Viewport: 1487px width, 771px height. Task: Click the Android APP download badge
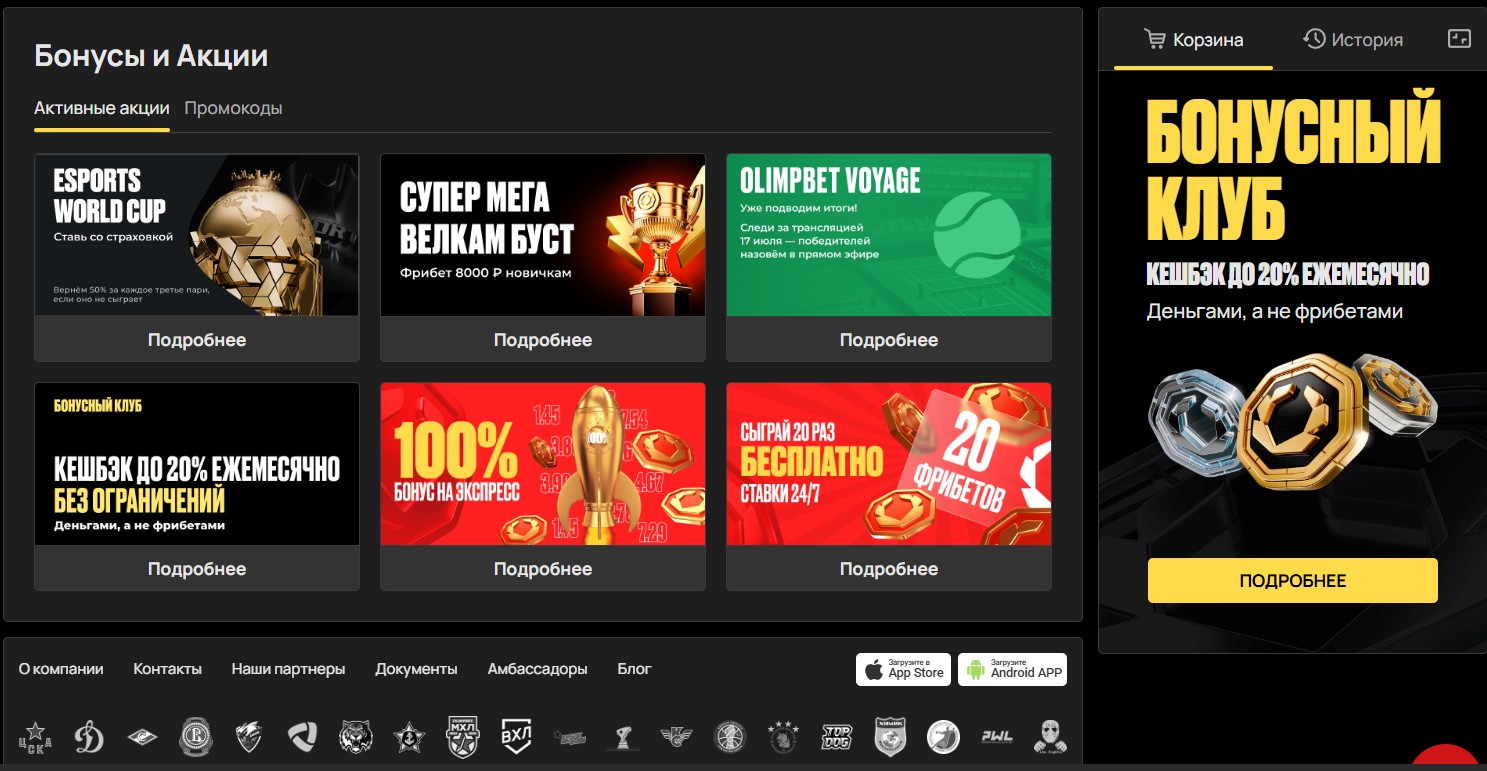tap(1012, 669)
